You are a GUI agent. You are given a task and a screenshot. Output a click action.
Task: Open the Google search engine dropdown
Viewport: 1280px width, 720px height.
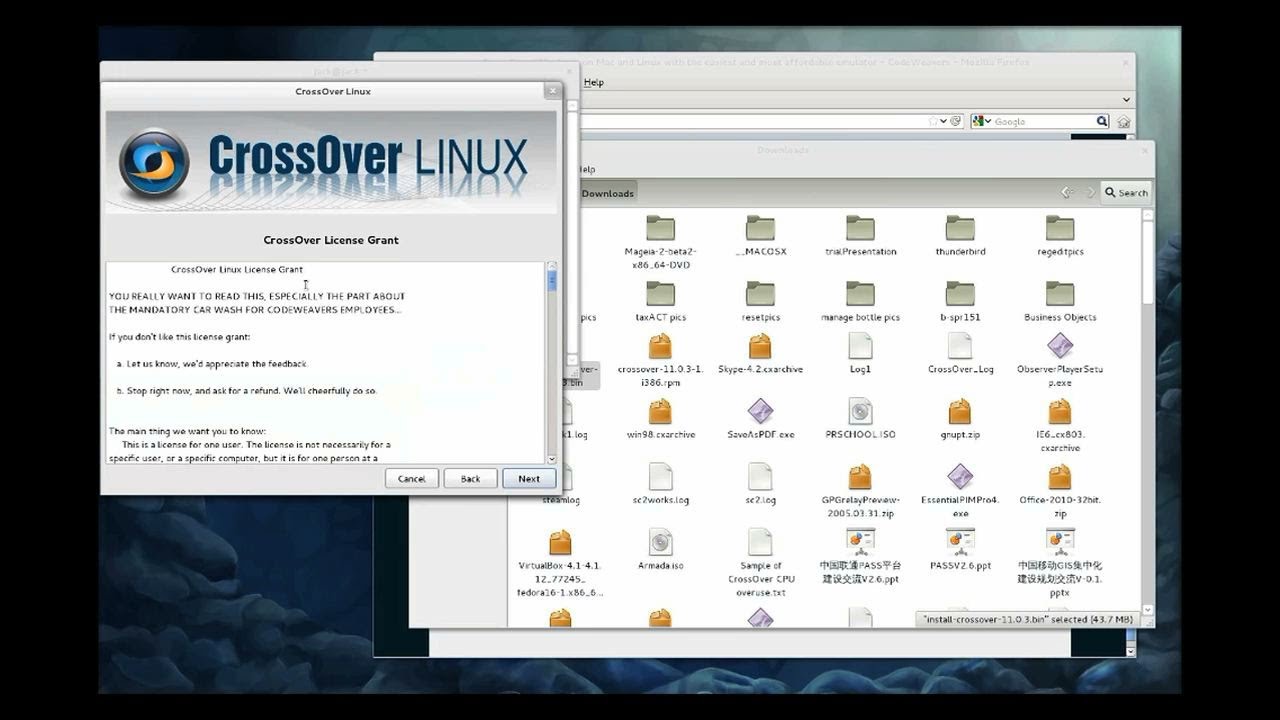981,121
